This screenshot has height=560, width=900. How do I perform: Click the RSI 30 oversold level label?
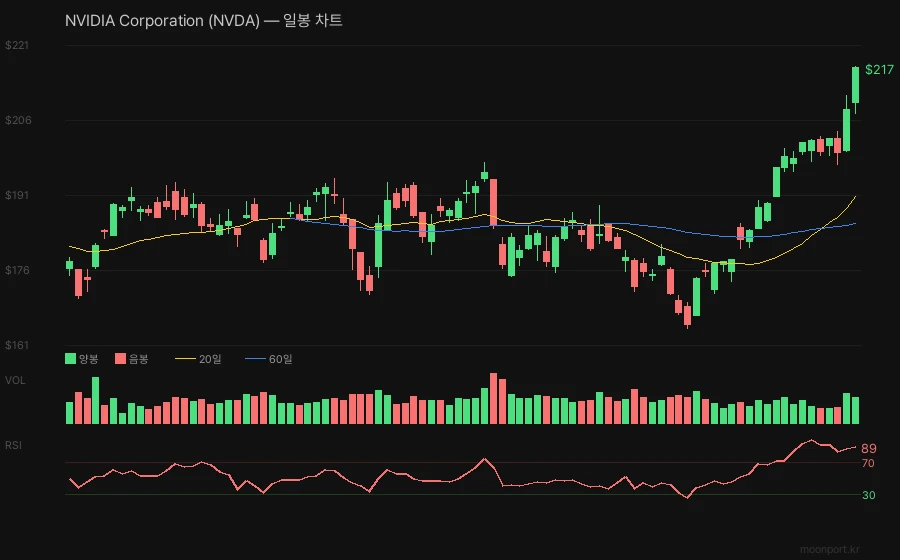[869, 495]
